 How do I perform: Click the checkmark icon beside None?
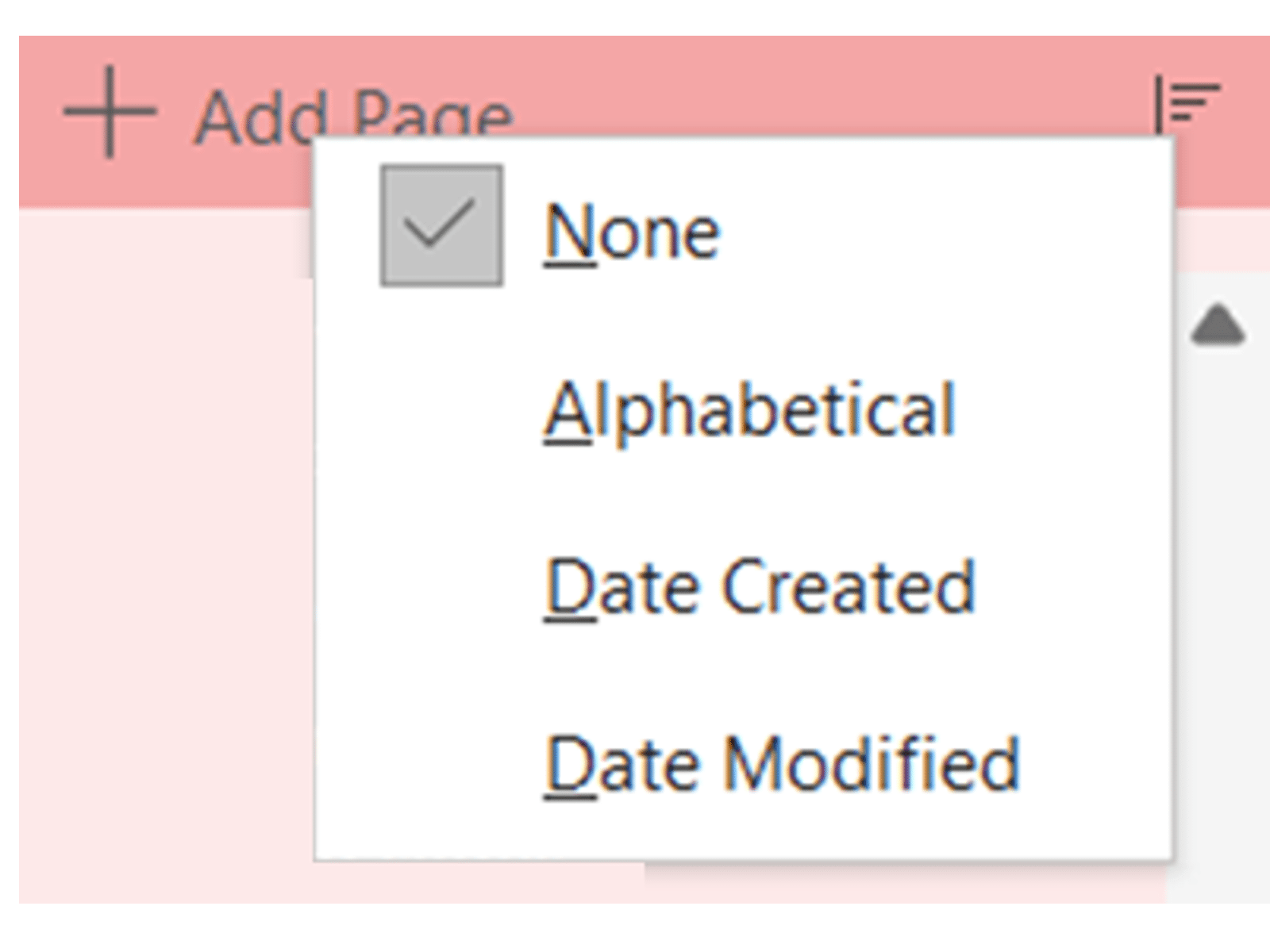click(441, 226)
